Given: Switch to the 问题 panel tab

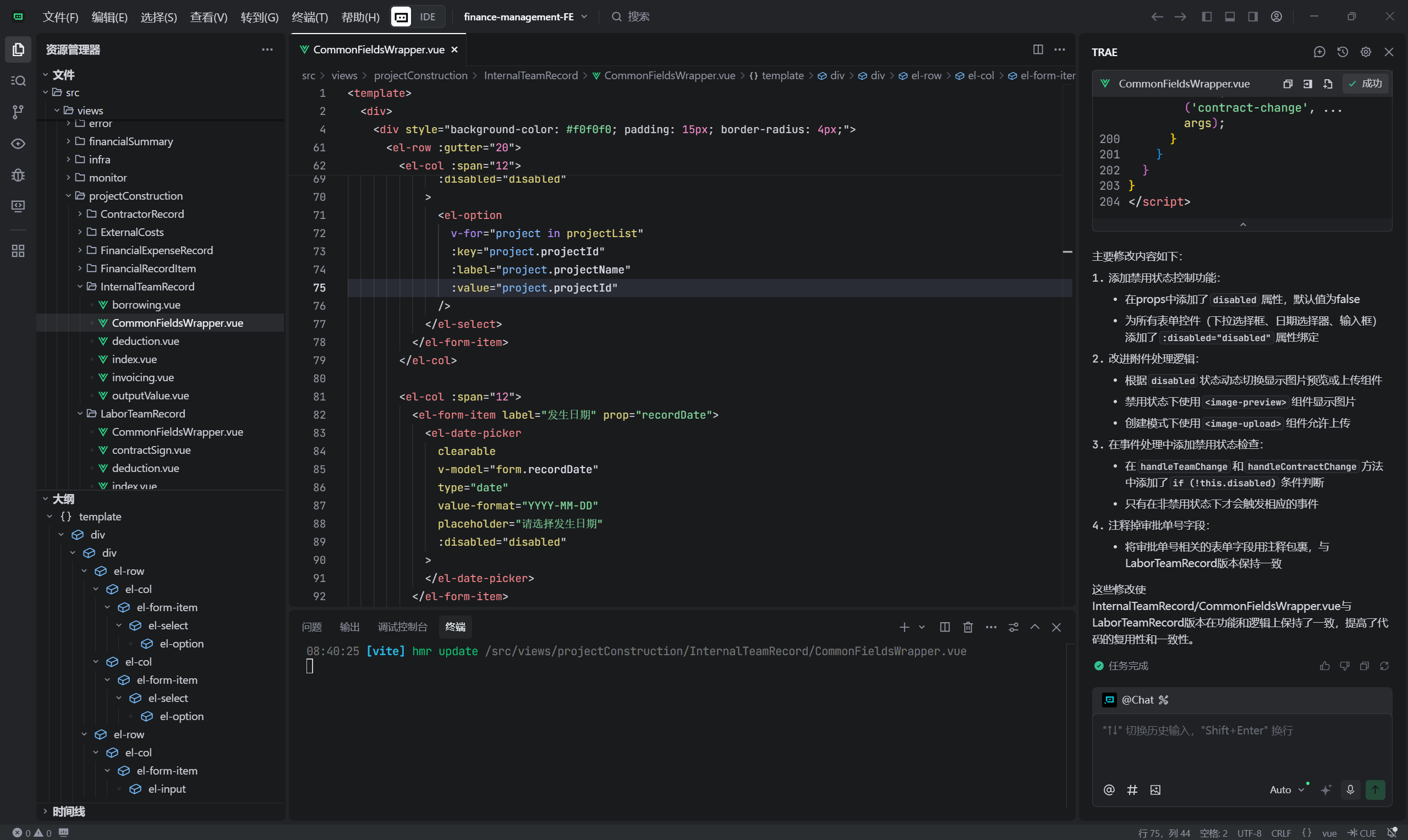Looking at the screenshot, I should click(312, 627).
